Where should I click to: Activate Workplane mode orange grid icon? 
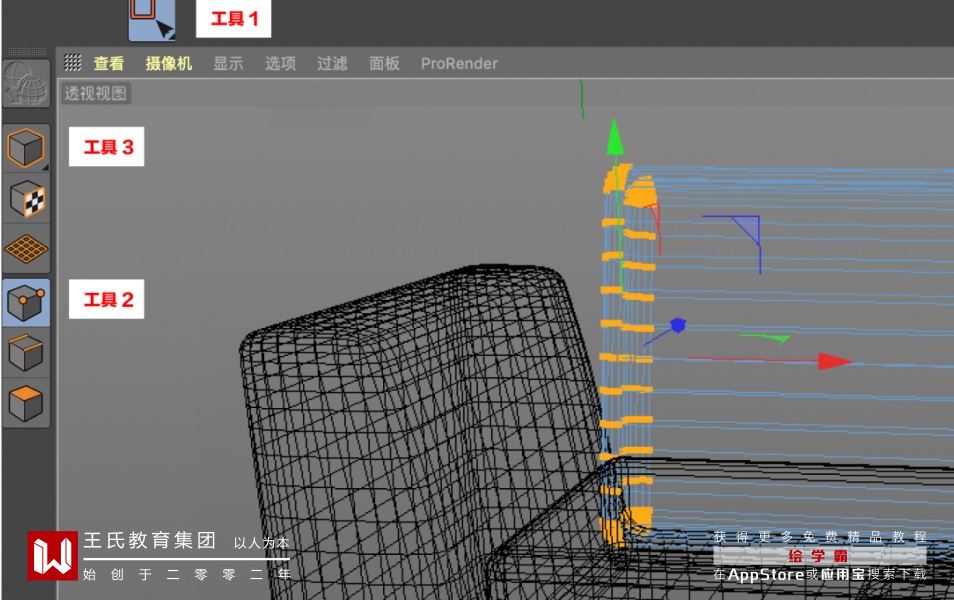point(26,248)
